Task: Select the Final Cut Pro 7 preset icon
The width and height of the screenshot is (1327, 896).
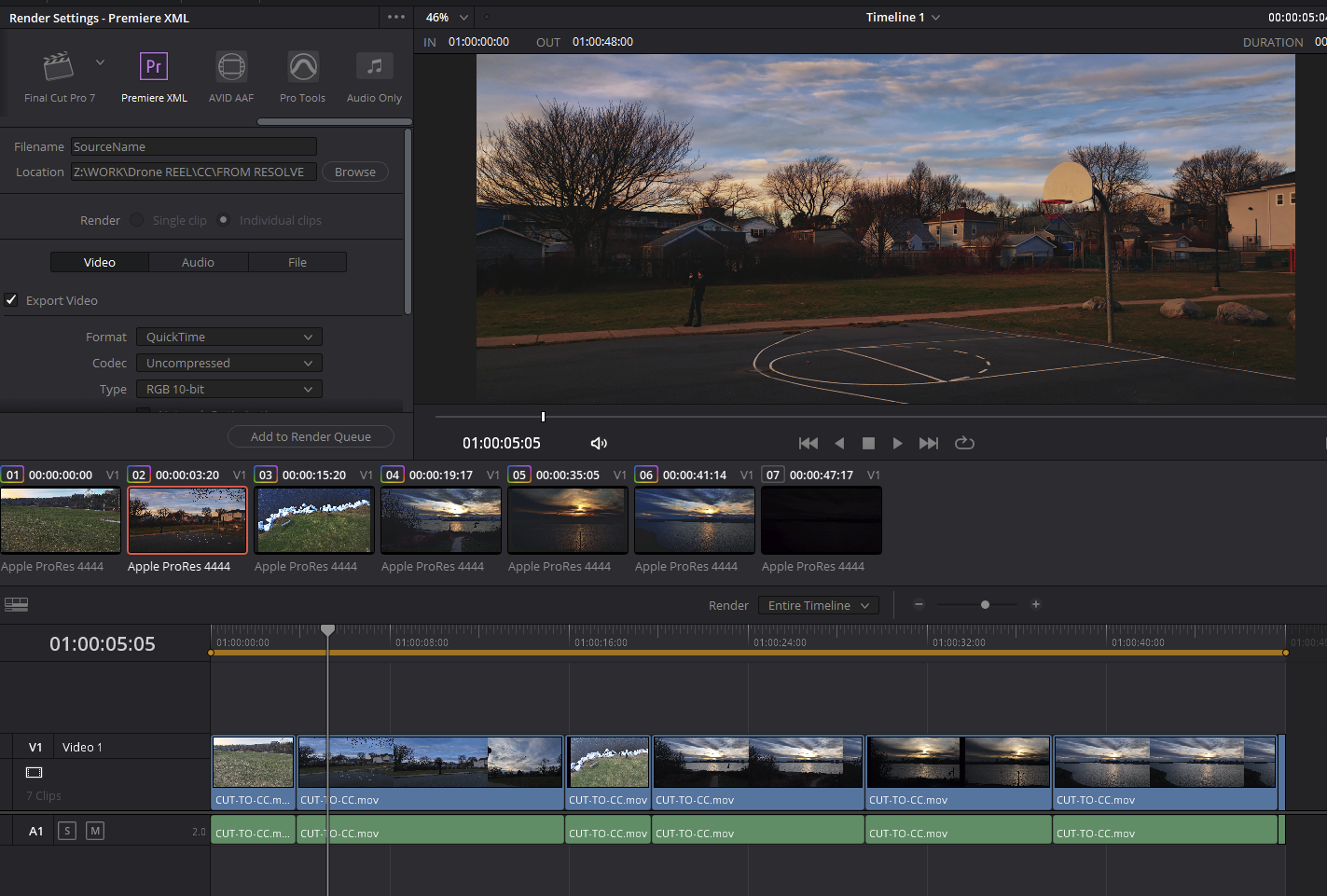Action: click(x=59, y=67)
